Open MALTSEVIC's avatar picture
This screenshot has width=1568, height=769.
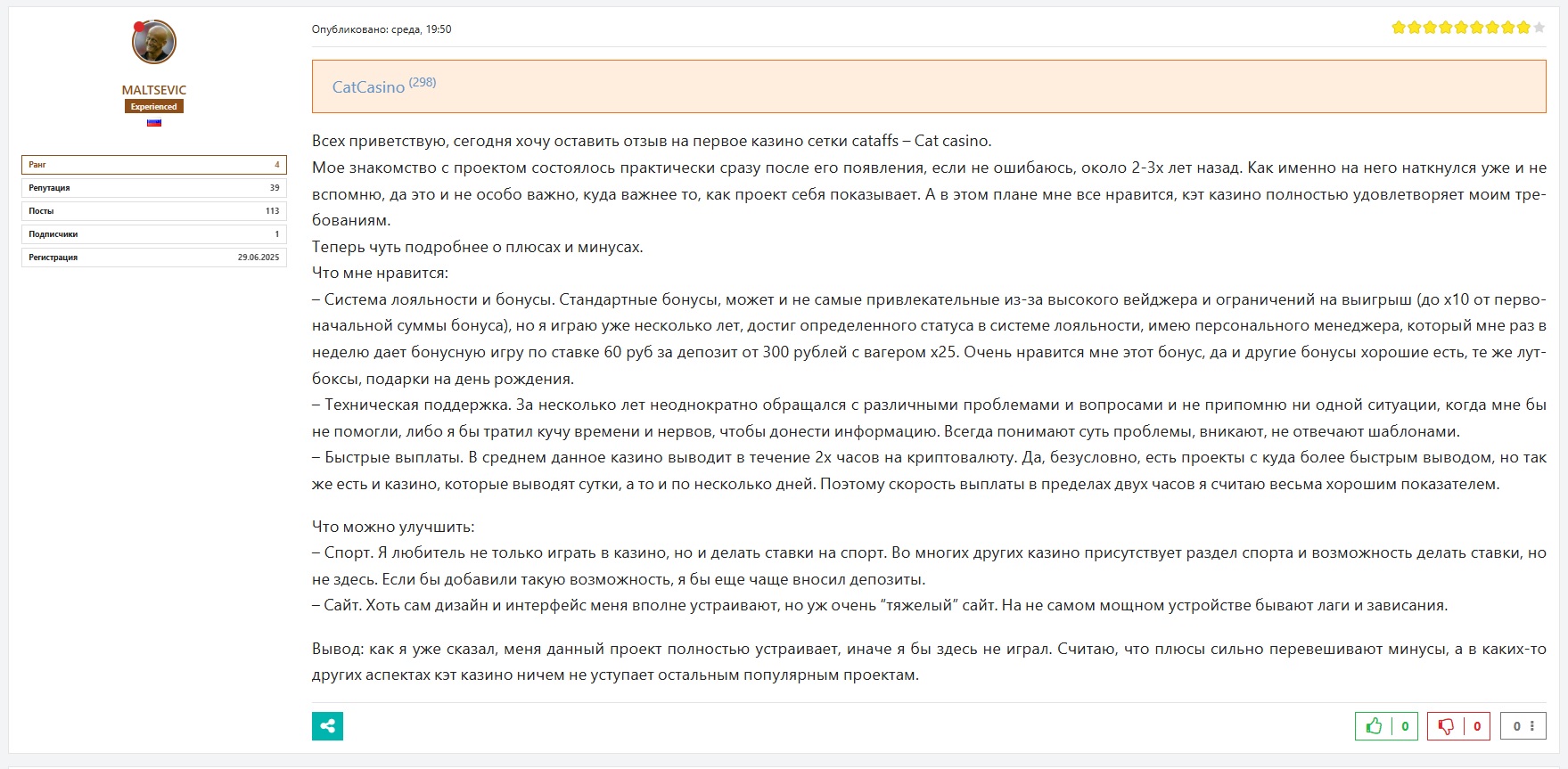tap(155, 42)
